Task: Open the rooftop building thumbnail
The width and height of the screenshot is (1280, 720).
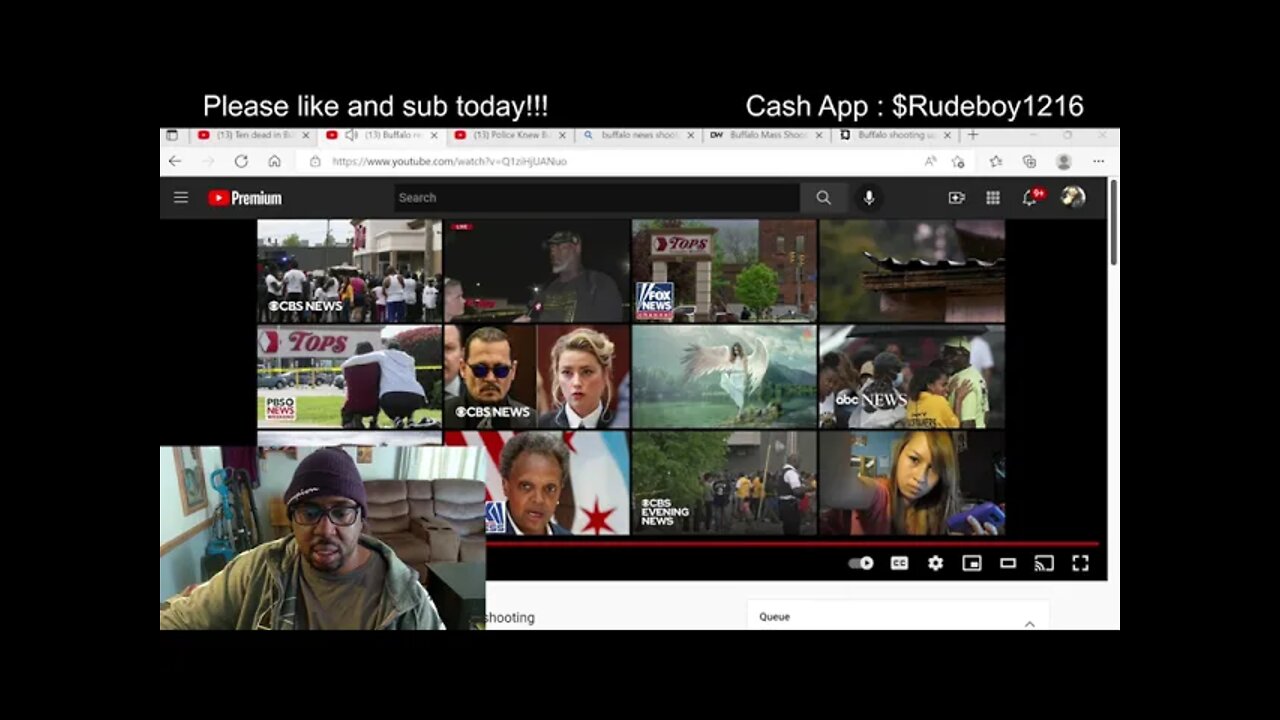Action: click(x=912, y=270)
